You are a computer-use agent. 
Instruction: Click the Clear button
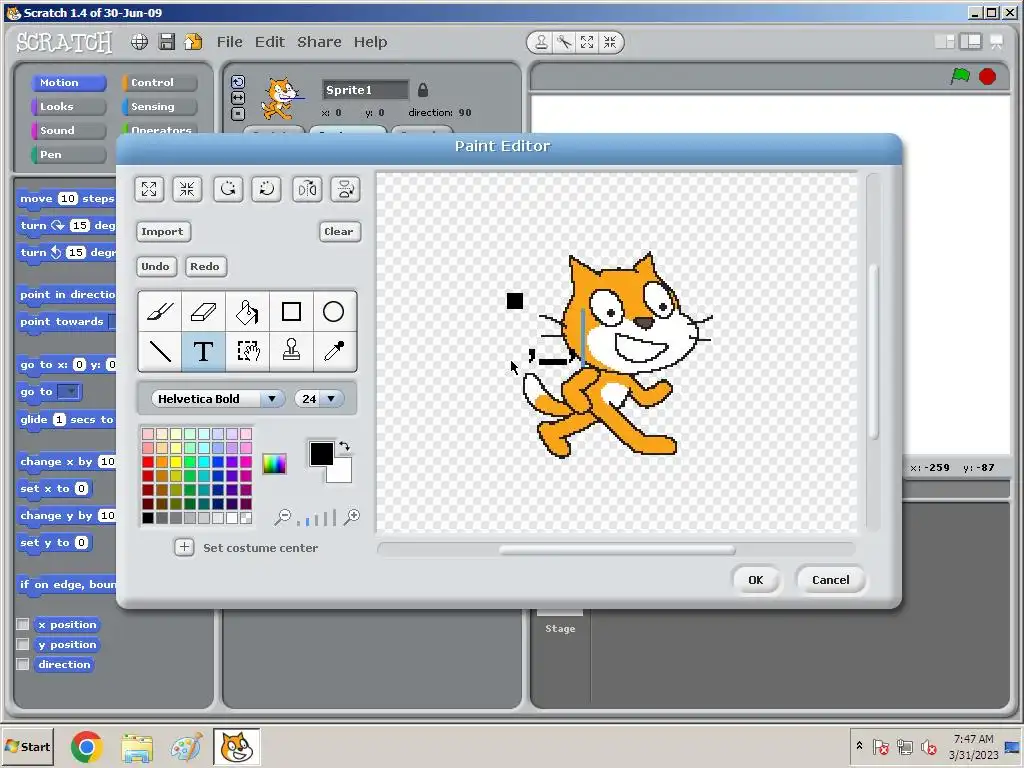coord(339,231)
